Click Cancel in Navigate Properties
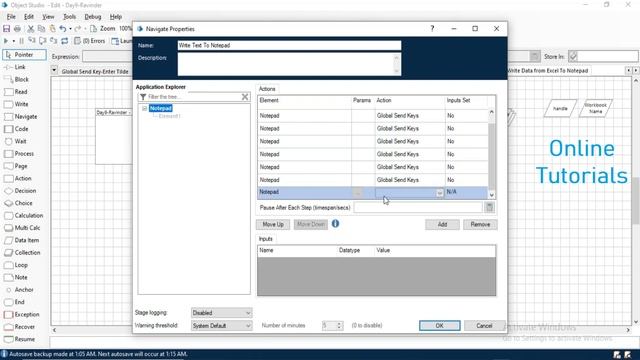640x360 pixels. click(484, 326)
